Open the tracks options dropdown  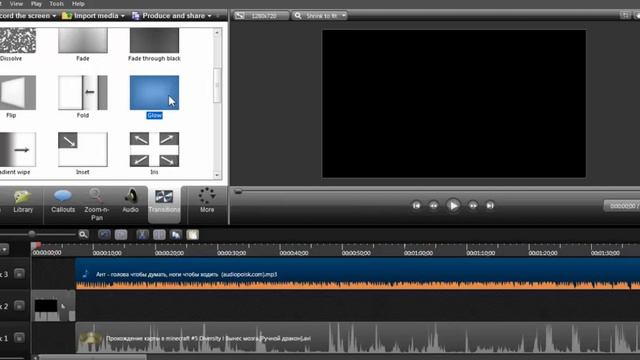[x=4, y=249]
